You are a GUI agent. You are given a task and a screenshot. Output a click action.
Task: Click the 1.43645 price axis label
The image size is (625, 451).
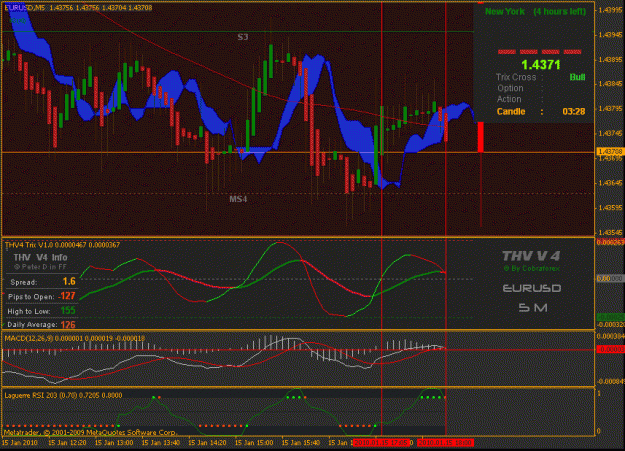pos(611,183)
